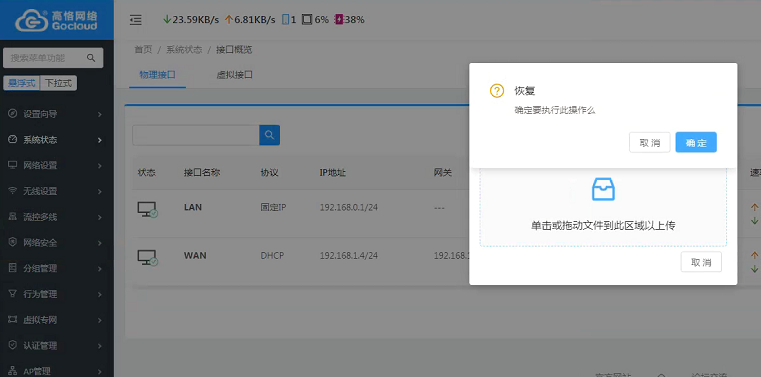Open 无线设置 in the sidebar menu
The width and height of the screenshot is (761, 377).
pos(57,191)
